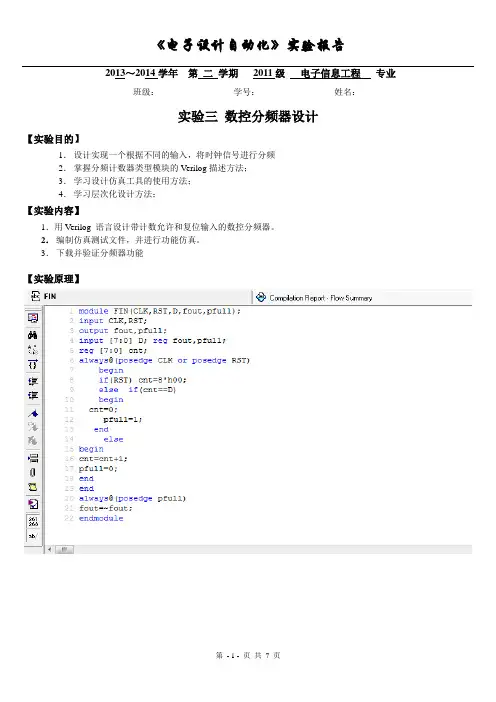Click the insert file icon

(x=33, y=458)
